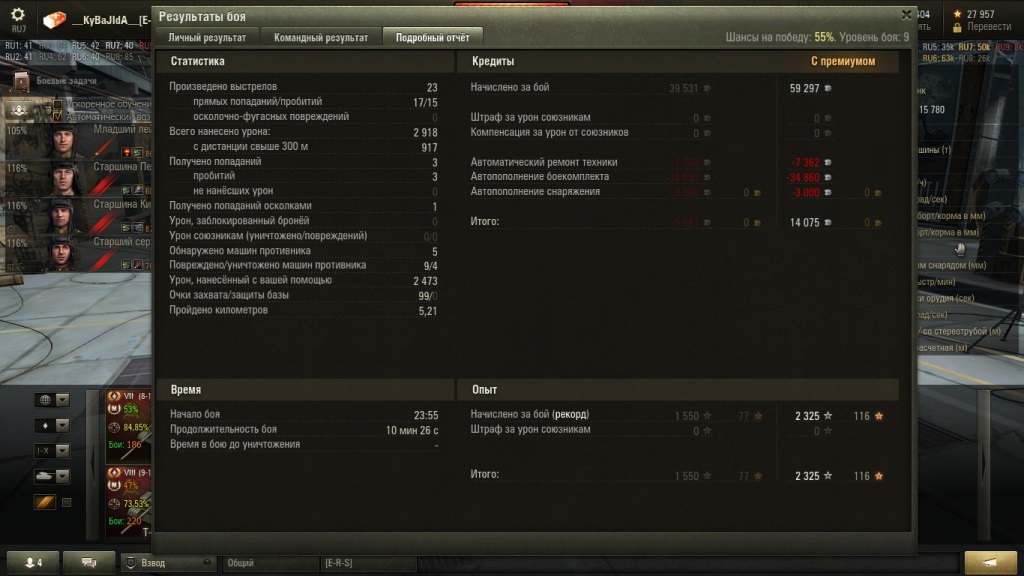Switch to Командный результат tab

(x=321, y=37)
